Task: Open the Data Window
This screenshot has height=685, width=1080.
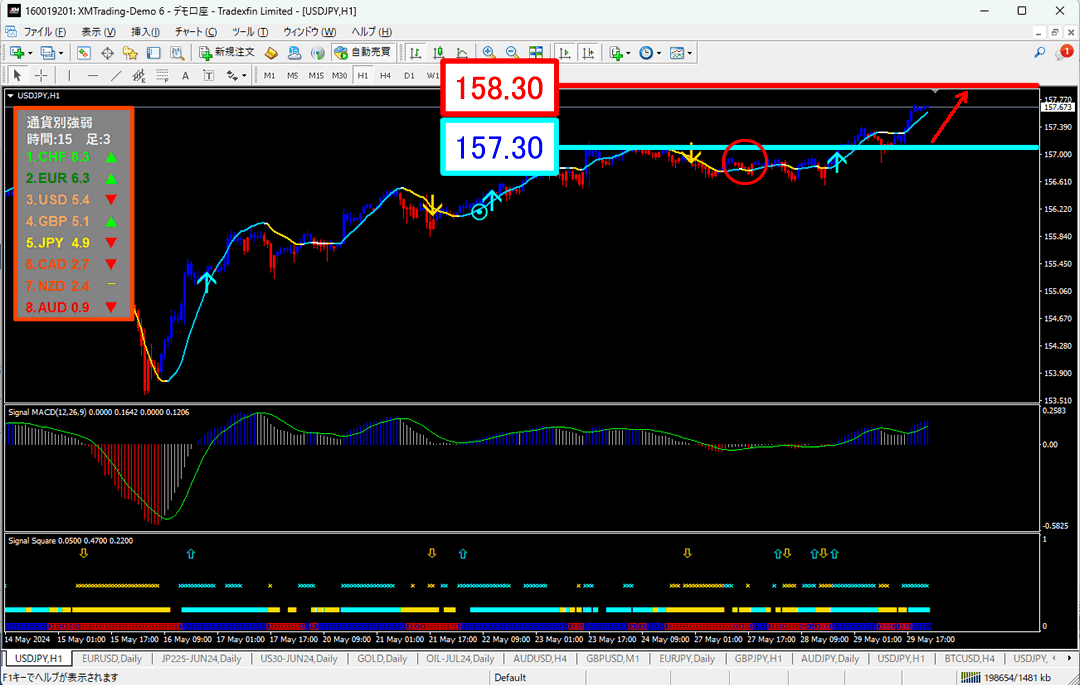Action: point(107,52)
